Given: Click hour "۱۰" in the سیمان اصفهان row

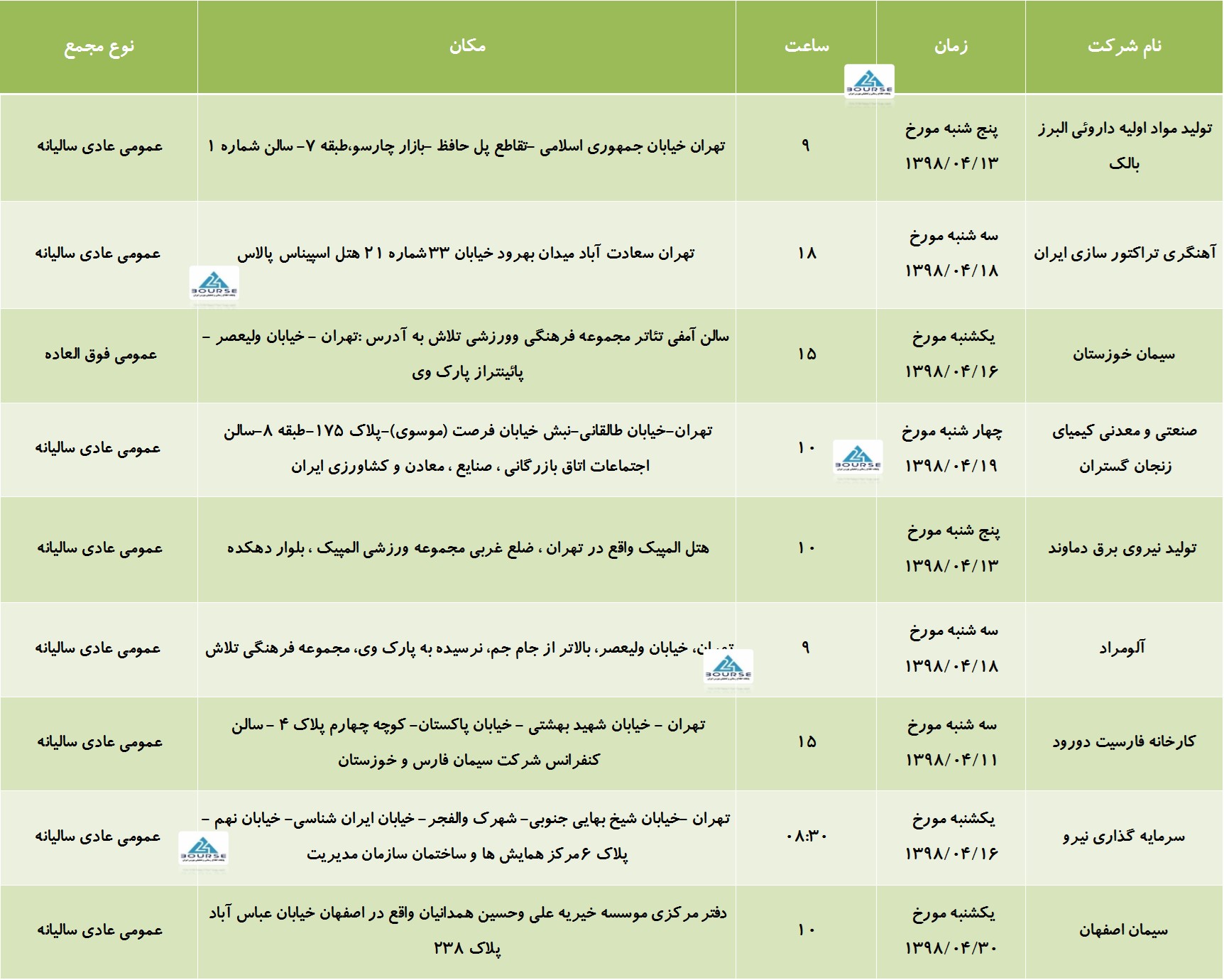Looking at the screenshot, I should 807,930.
